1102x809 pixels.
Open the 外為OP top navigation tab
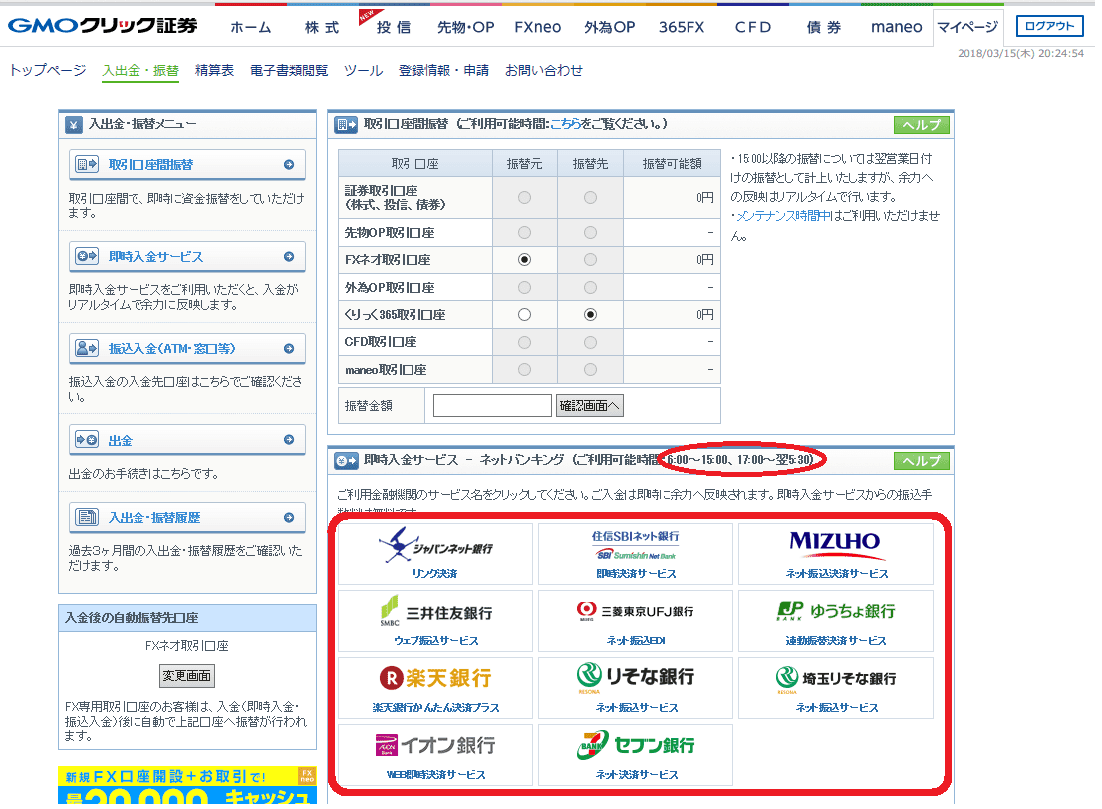(x=609, y=27)
